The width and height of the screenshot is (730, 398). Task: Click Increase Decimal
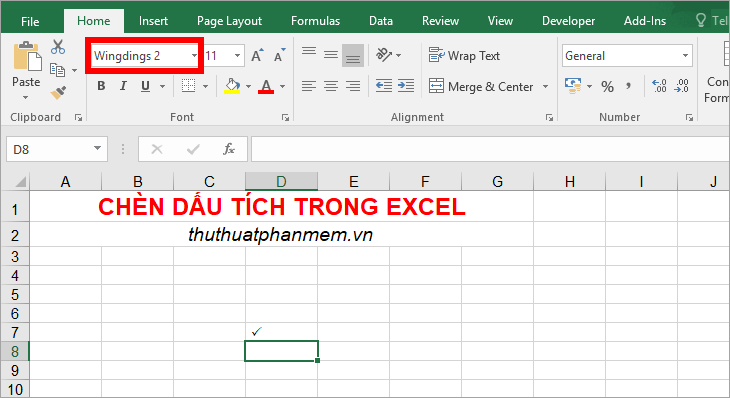pyautogui.click(x=659, y=86)
